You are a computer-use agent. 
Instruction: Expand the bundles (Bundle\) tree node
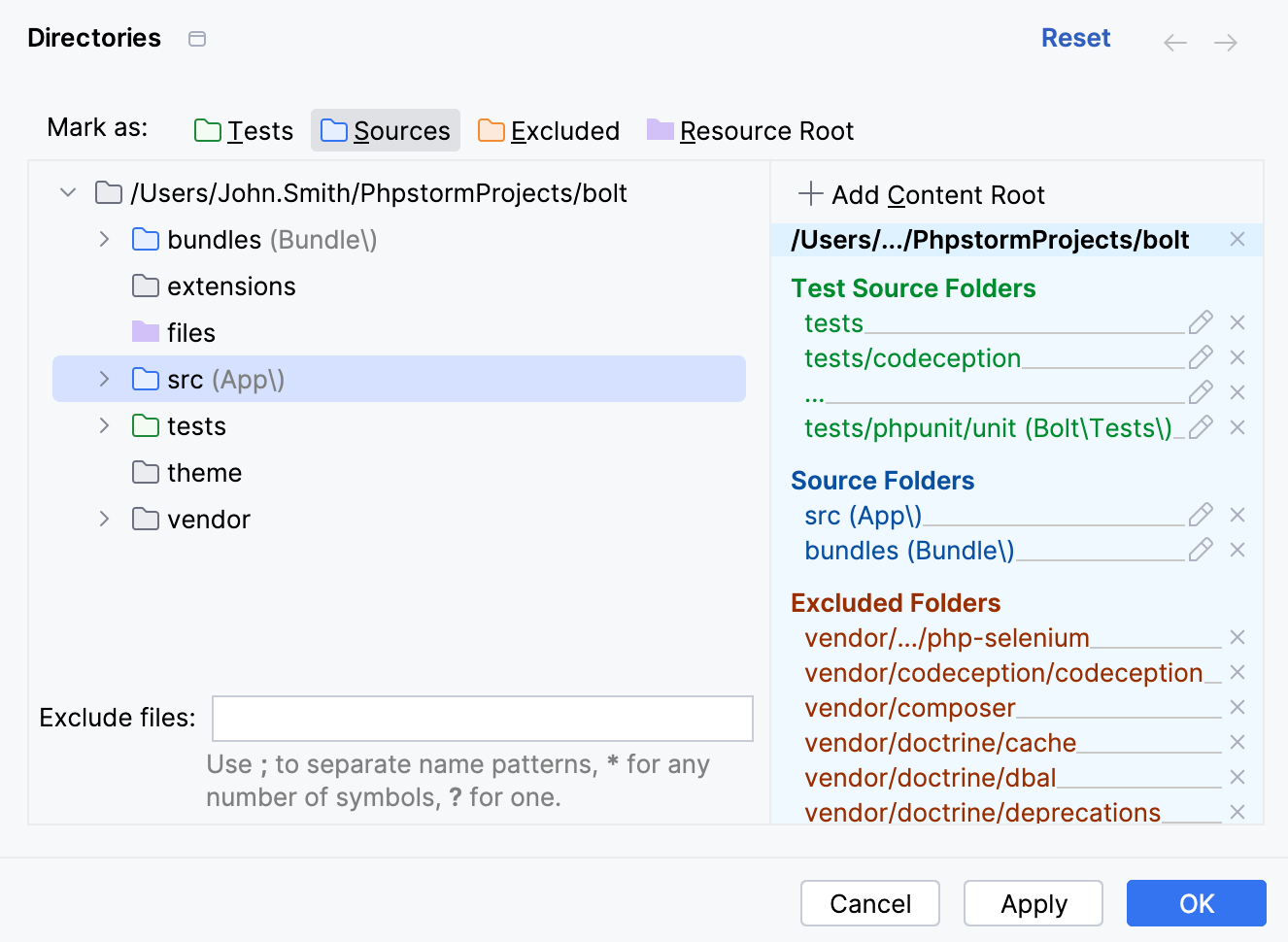pos(104,239)
